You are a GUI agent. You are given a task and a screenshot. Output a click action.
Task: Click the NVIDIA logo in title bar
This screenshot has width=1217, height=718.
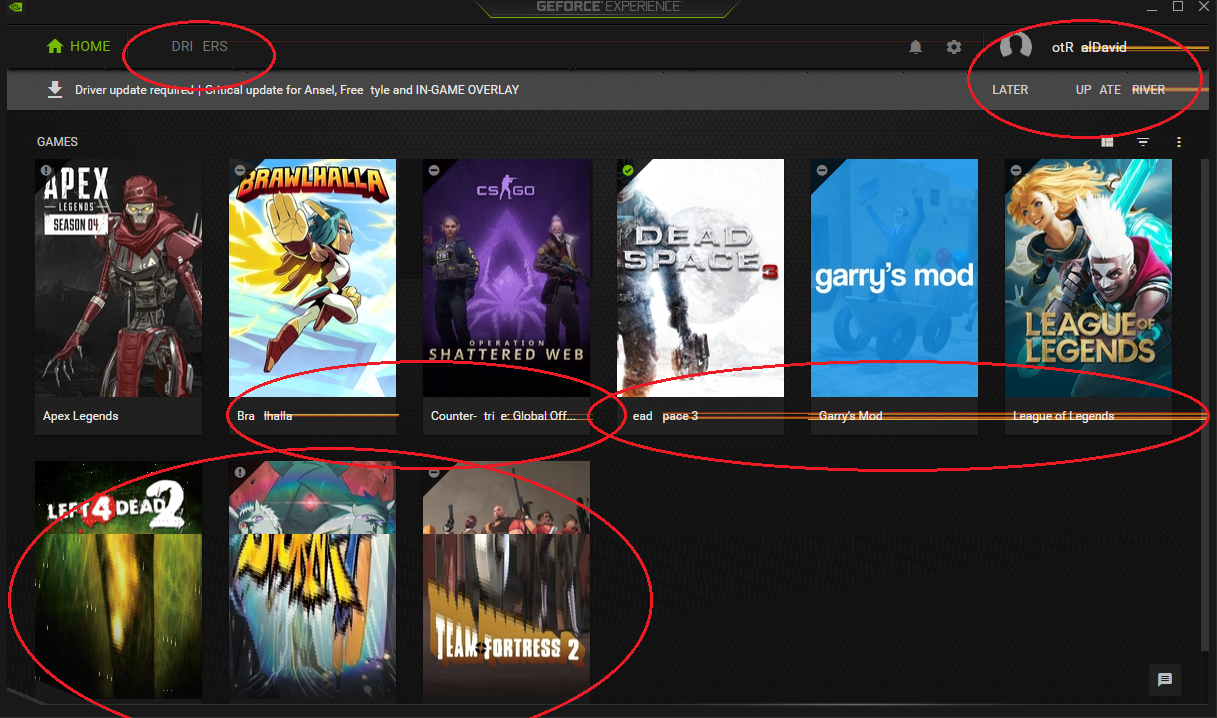coord(17,7)
